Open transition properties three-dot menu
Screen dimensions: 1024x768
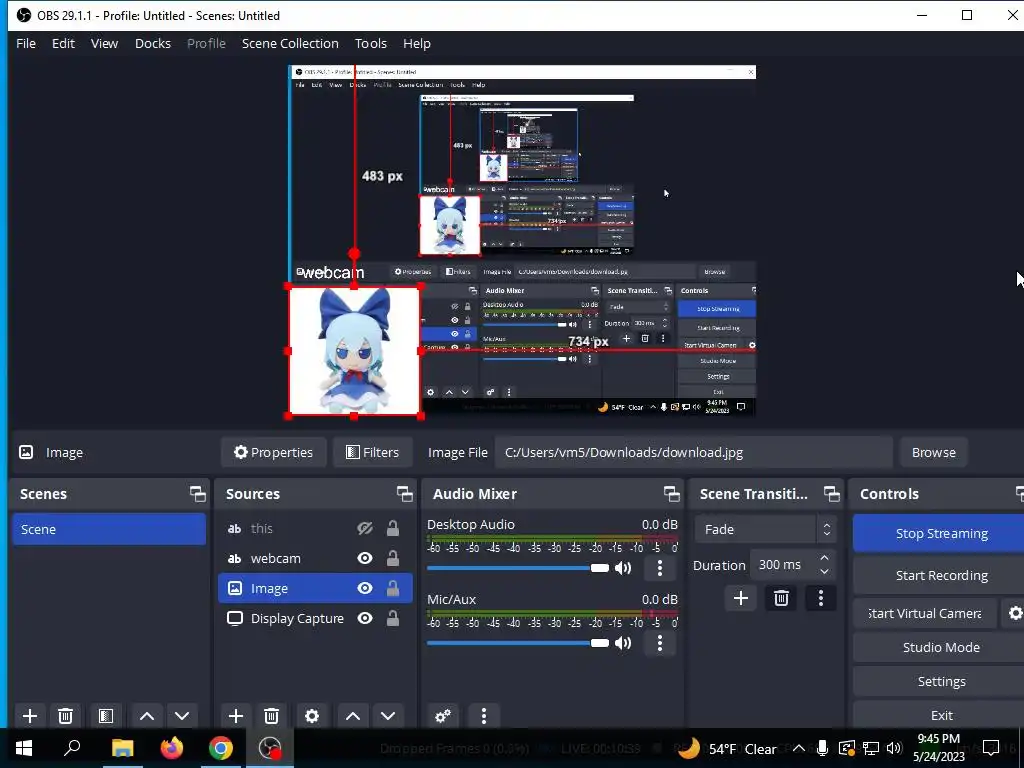click(x=820, y=598)
